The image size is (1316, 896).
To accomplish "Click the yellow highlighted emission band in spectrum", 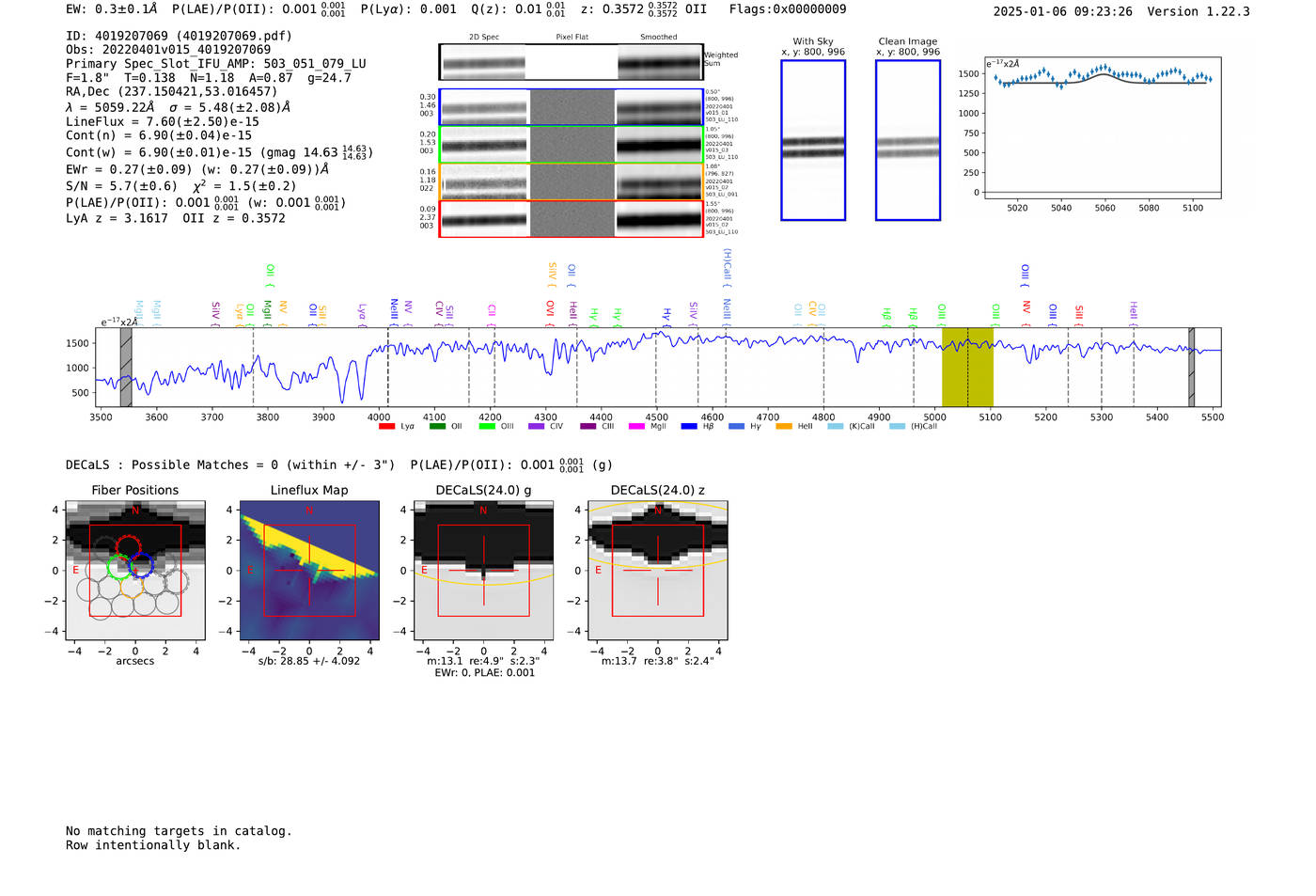I will click(x=967, y=368).
